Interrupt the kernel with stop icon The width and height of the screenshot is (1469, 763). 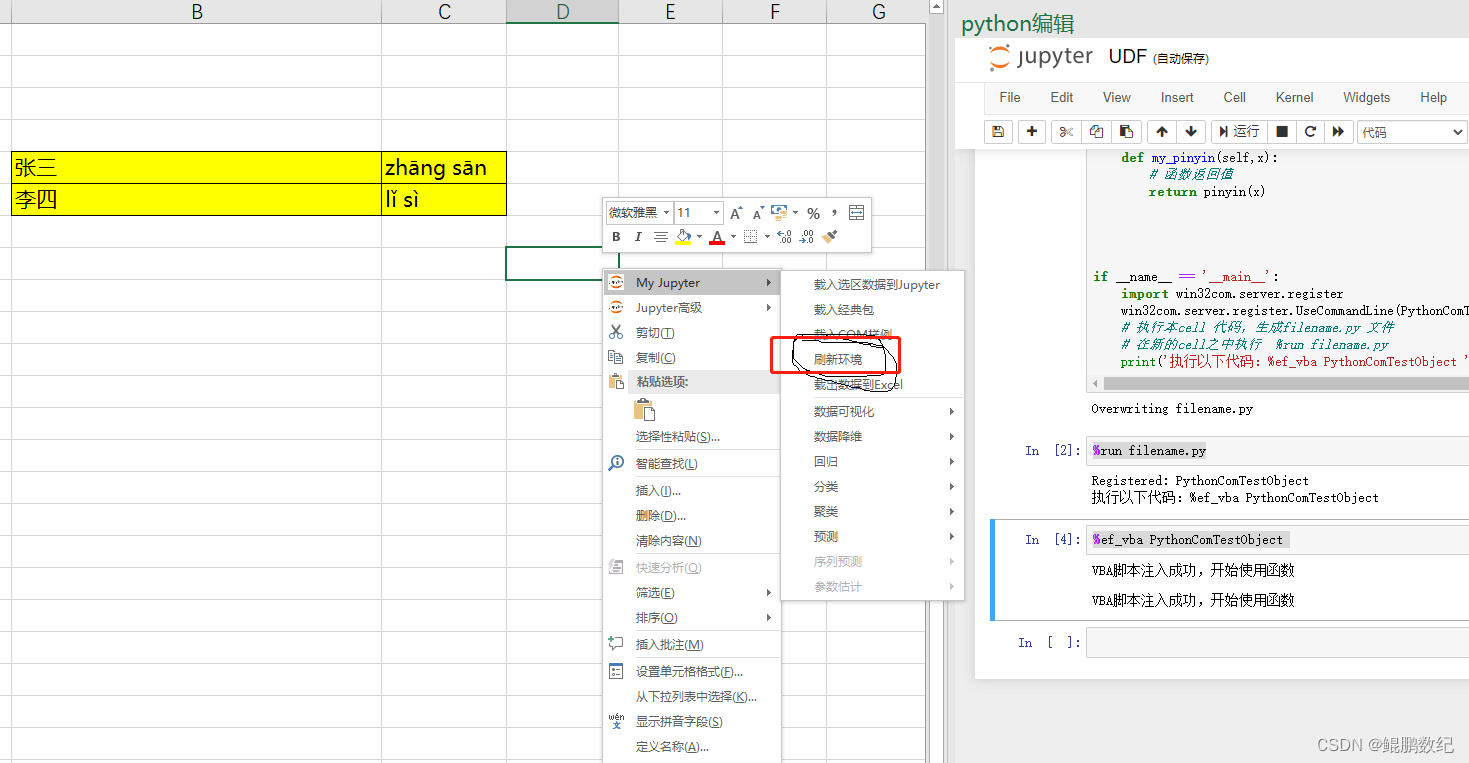tap(1281, 131)
